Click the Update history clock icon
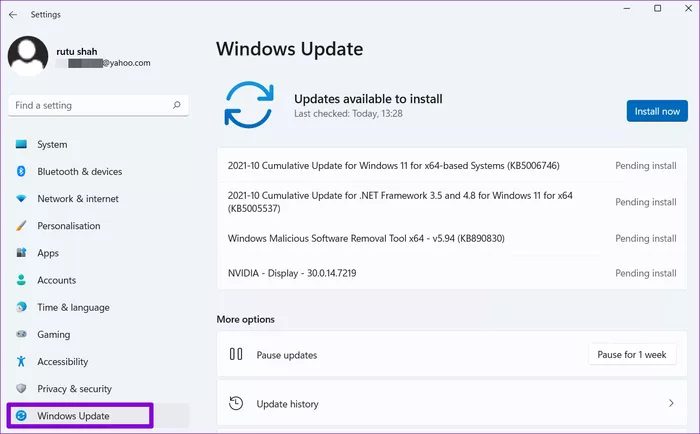Viewport: 700px width, 434px height. (236, 404)
